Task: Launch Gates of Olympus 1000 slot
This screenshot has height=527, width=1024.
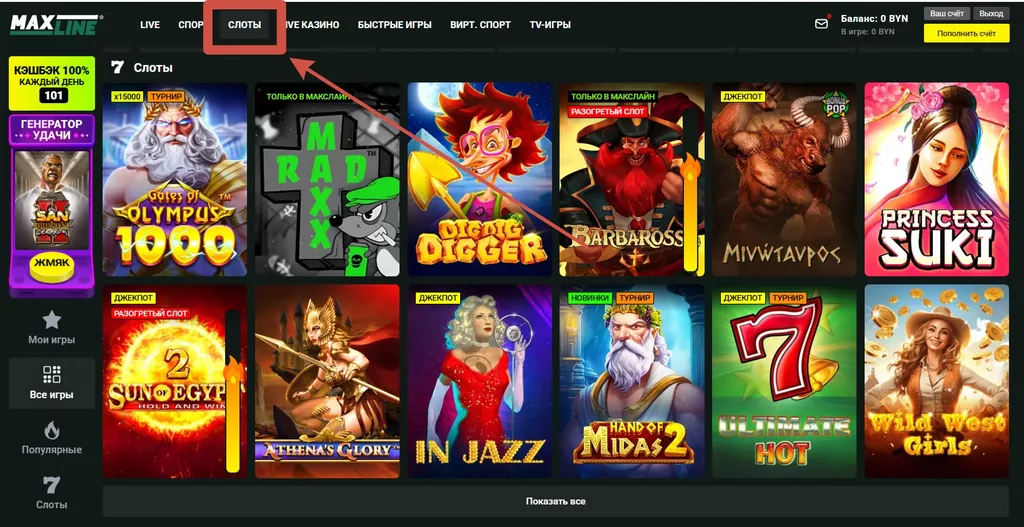Action: pos(175,180)
